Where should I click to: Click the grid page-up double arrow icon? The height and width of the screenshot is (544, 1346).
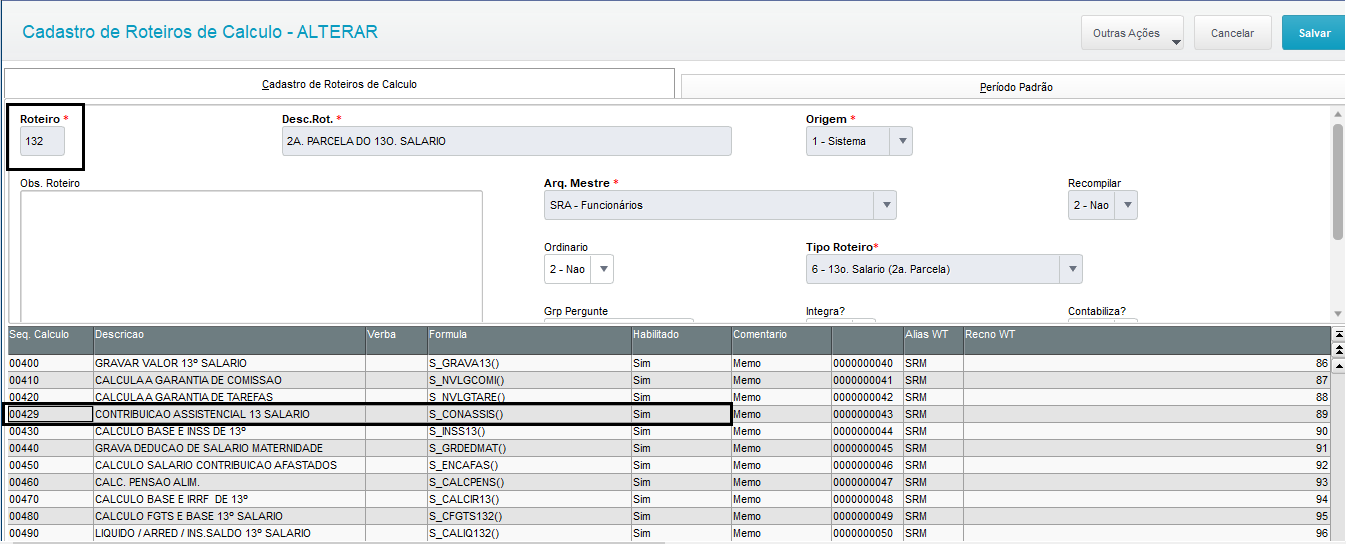pos(1339,350)
